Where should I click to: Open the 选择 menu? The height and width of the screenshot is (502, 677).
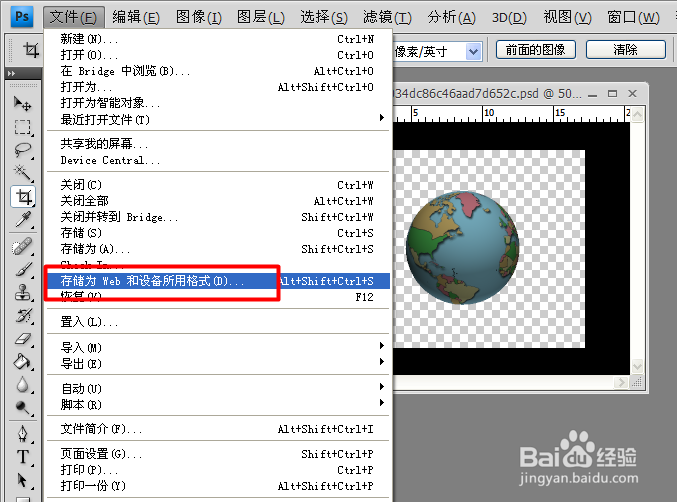click(324, 17)
